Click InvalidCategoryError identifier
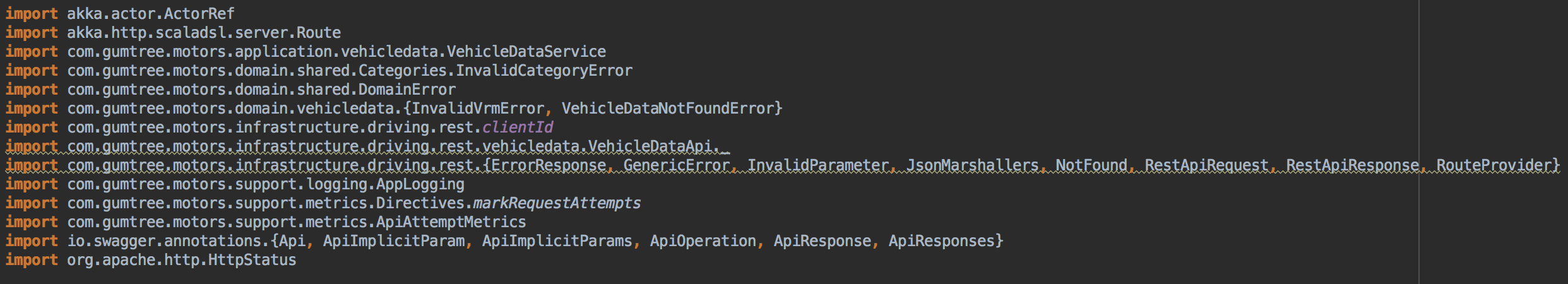 [544, 70]
